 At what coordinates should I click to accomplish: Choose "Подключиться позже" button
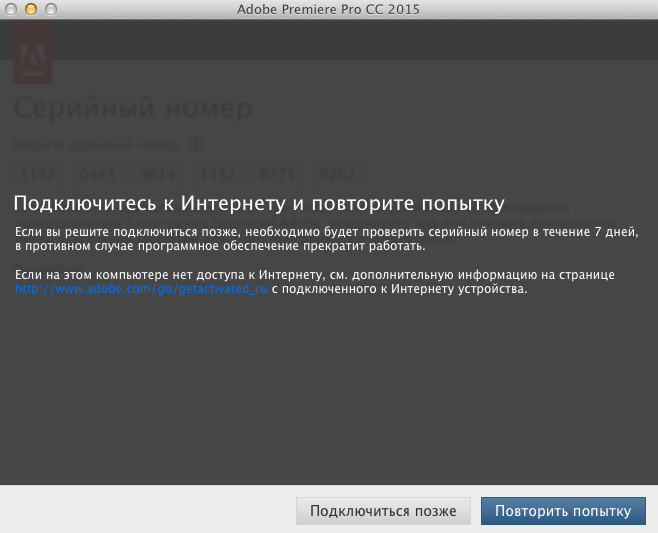[383, 511]
